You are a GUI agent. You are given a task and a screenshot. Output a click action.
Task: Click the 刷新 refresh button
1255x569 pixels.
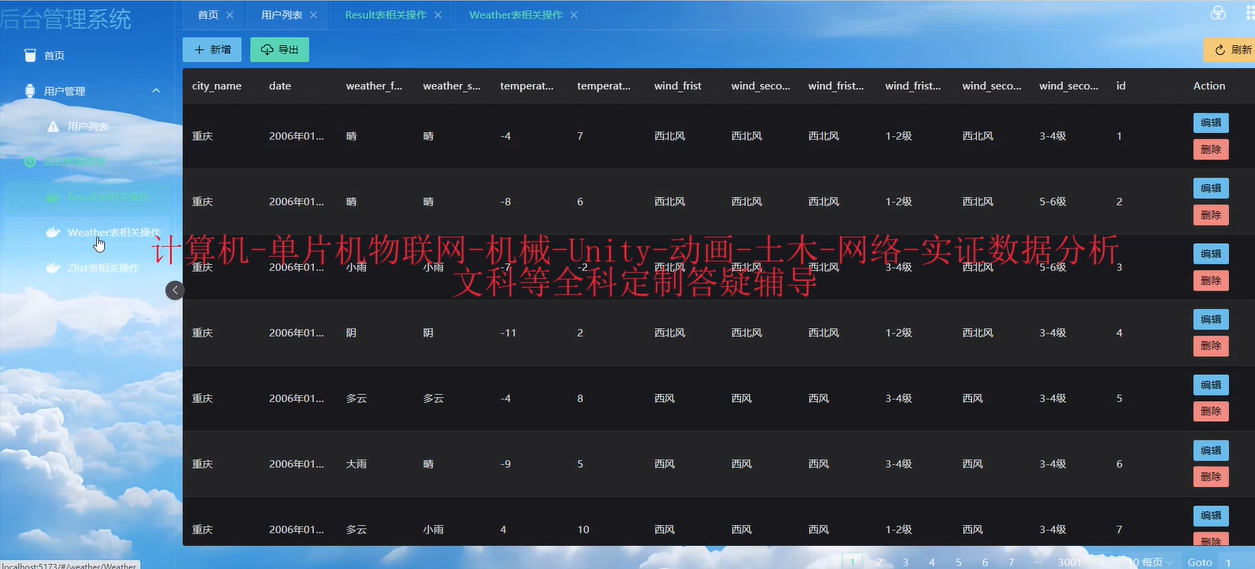point(1229,49)
